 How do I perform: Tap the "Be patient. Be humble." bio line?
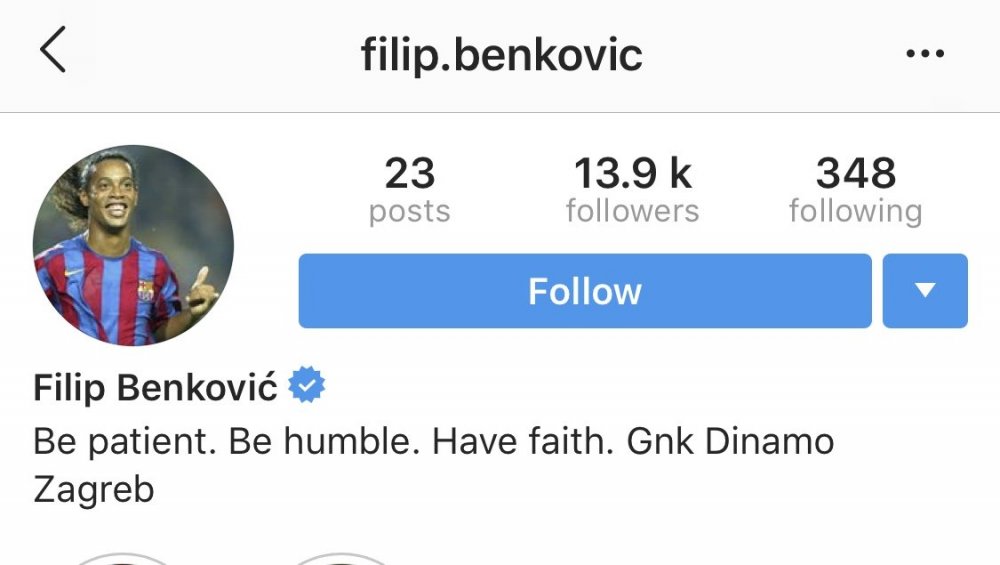[226, 442]
